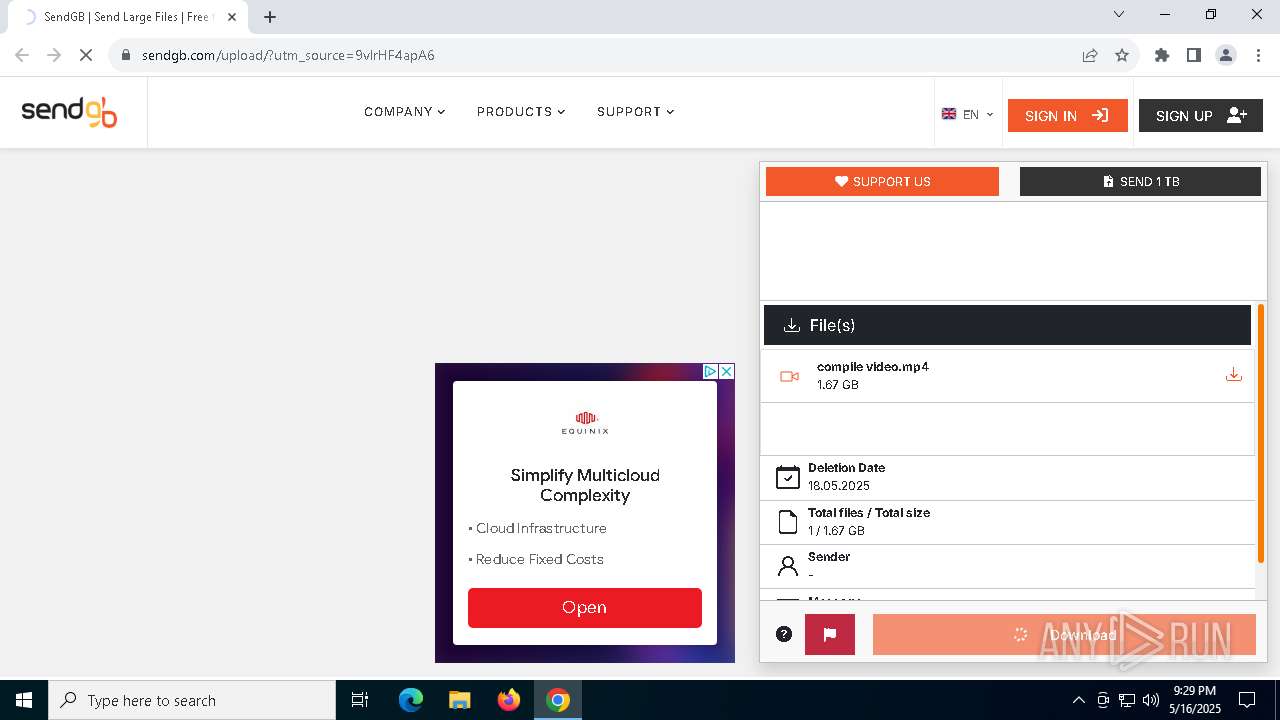1280x720 pixels.
Task: Show hidden system tray icons
Action: pos(1078,700)
